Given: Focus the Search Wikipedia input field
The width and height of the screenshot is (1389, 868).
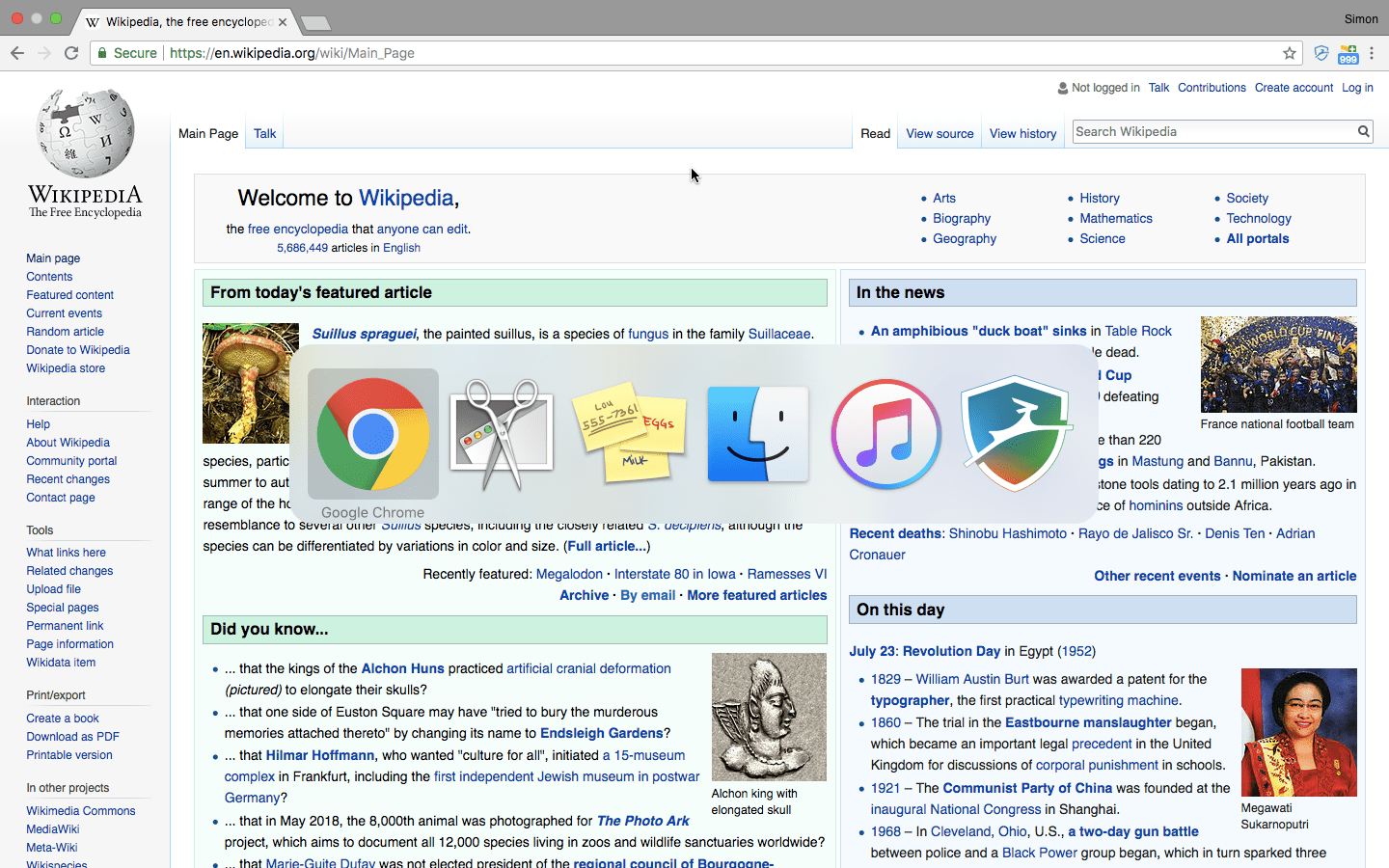Looking at the screenshot, I should [x=1213, y=132].
